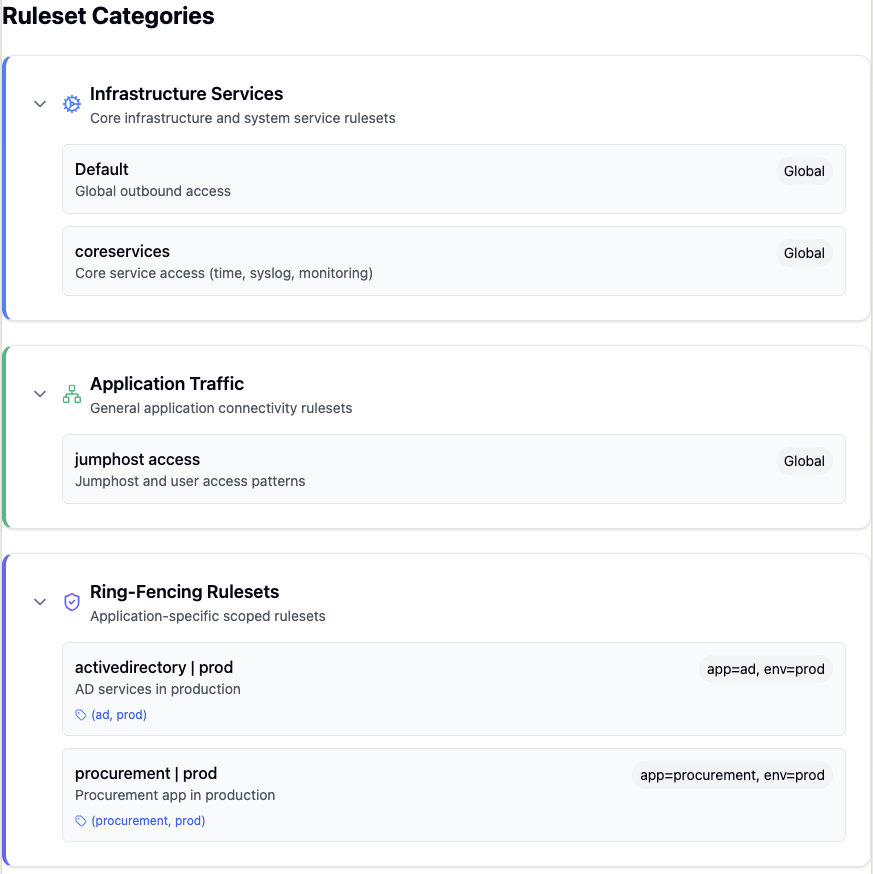
Task: Select the jumphost access ruleset
Action: point(137,459)
